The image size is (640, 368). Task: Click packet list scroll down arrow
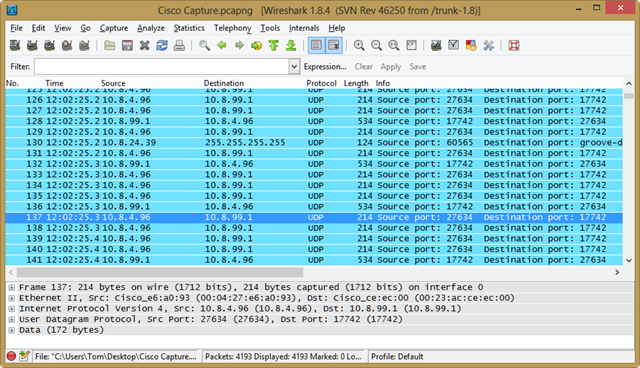click(629, 260)
